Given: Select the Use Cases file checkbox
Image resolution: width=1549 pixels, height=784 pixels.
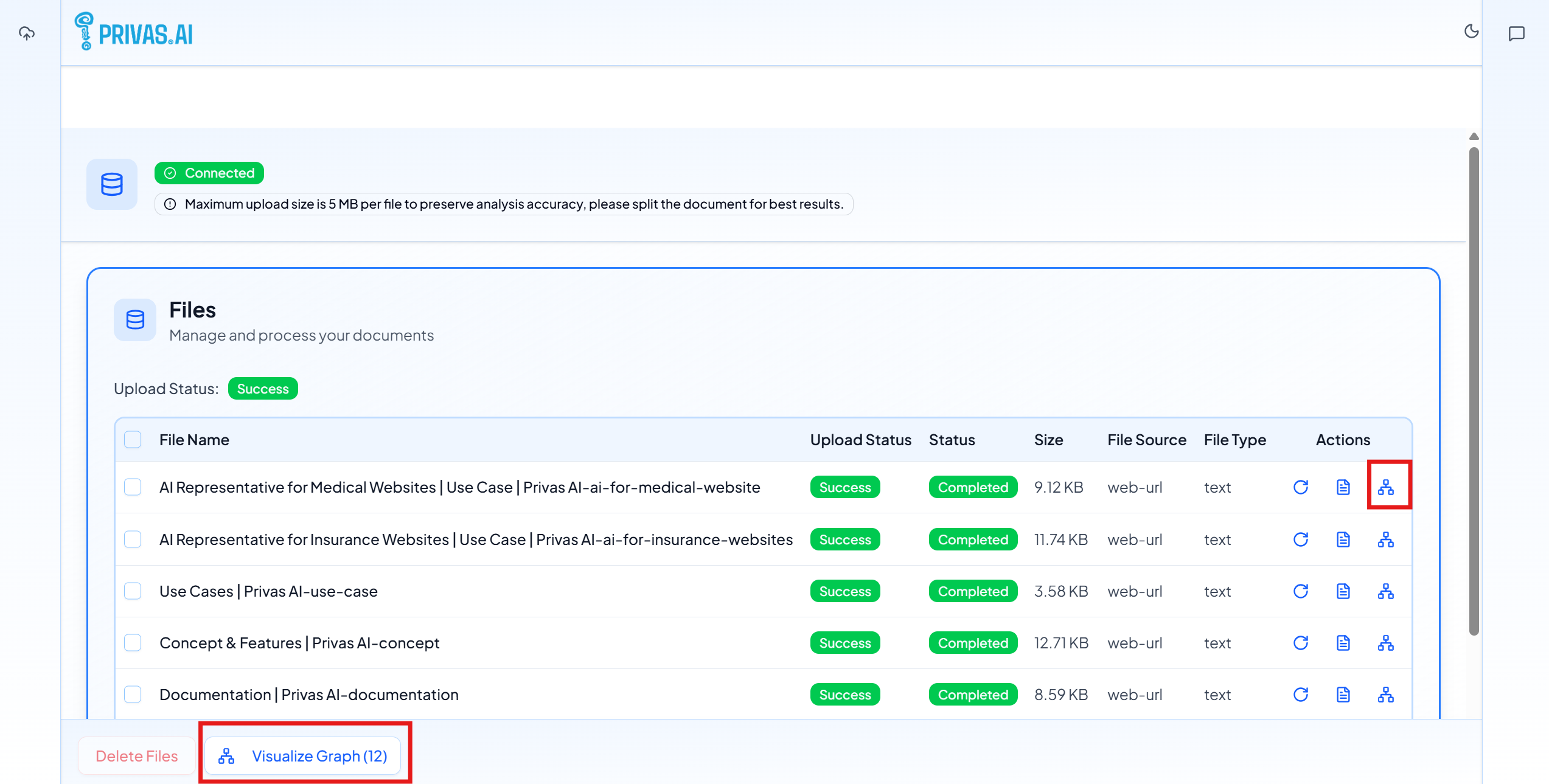Looking at the screenshot, I should pyautogui.click(x=133, y=591).
